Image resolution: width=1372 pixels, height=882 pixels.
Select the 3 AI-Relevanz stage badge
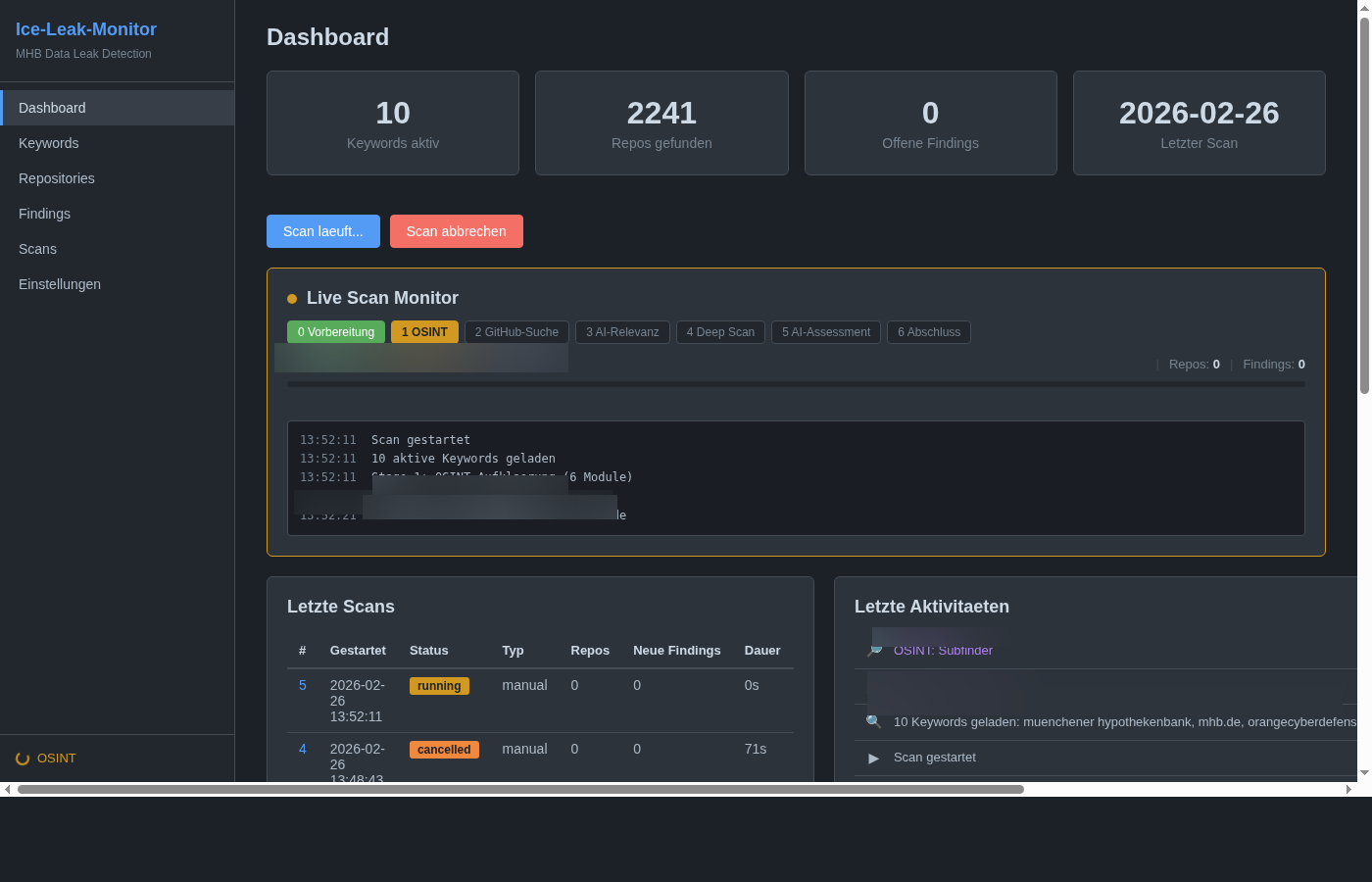pos(622,332)
